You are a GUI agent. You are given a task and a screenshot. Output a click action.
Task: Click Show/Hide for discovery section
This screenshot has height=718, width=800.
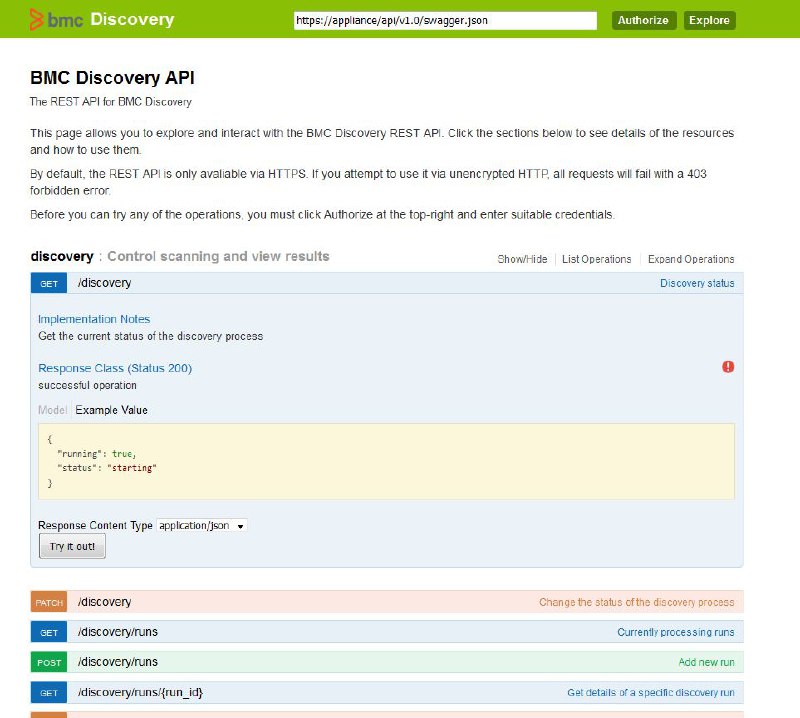(x=522, y=259)
